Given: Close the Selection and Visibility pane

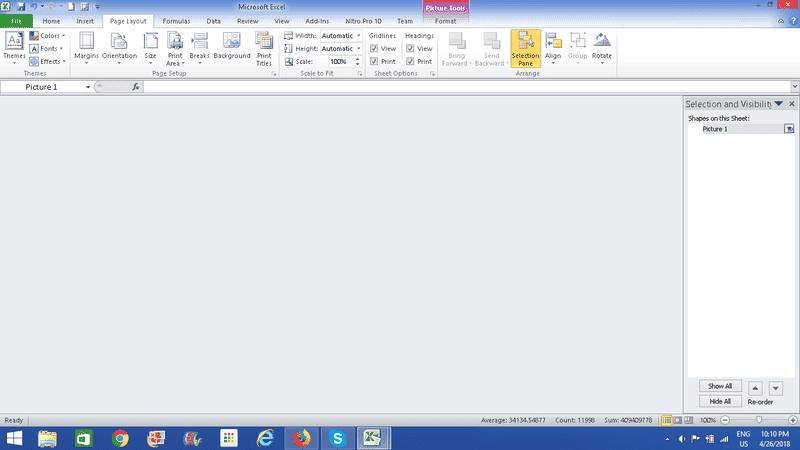Looking at the screenshot, I should click(x=792, y=104).
